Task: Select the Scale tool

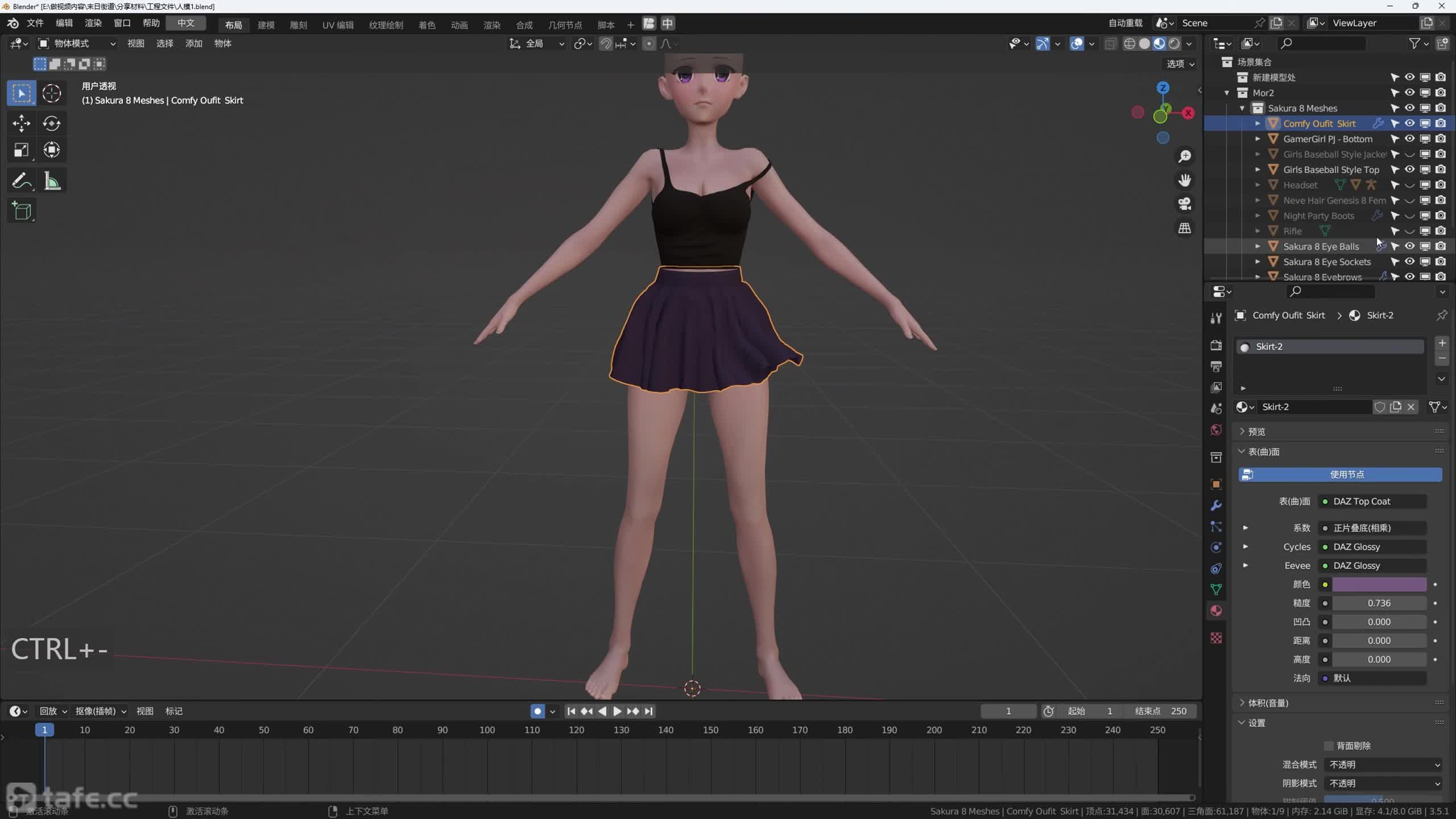Action: 22,150
